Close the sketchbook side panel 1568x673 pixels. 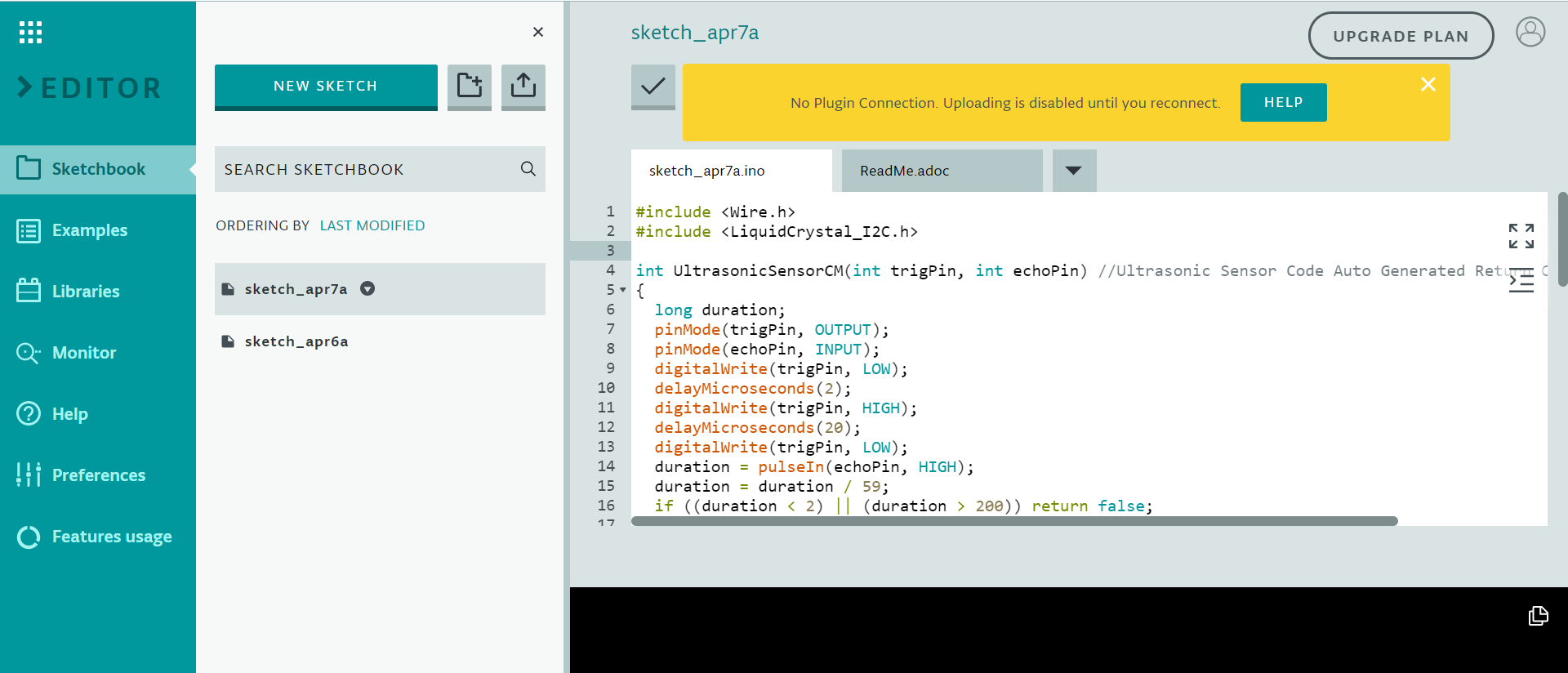click(x=538, y=32)
